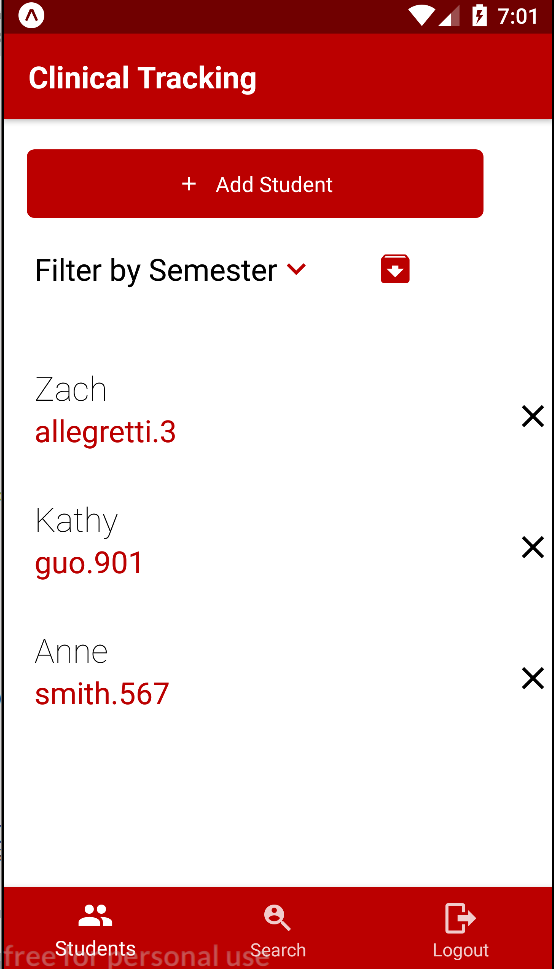This screenshot has width=554, height=969.
Task: Open the Filter by Semester dropdown label
Action: pos(156,271)
